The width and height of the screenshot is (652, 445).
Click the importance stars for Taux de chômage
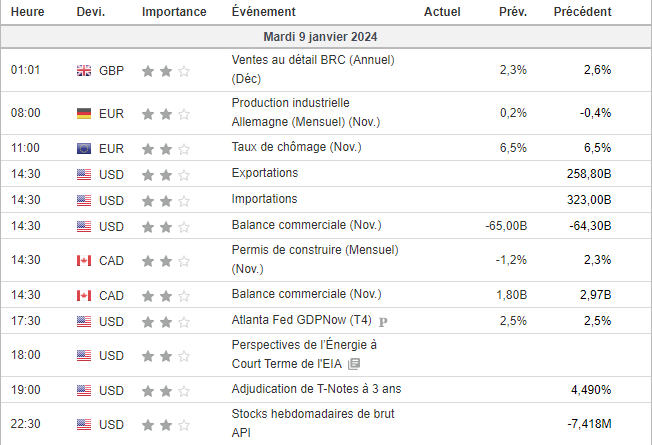click(x=165, y=148)
